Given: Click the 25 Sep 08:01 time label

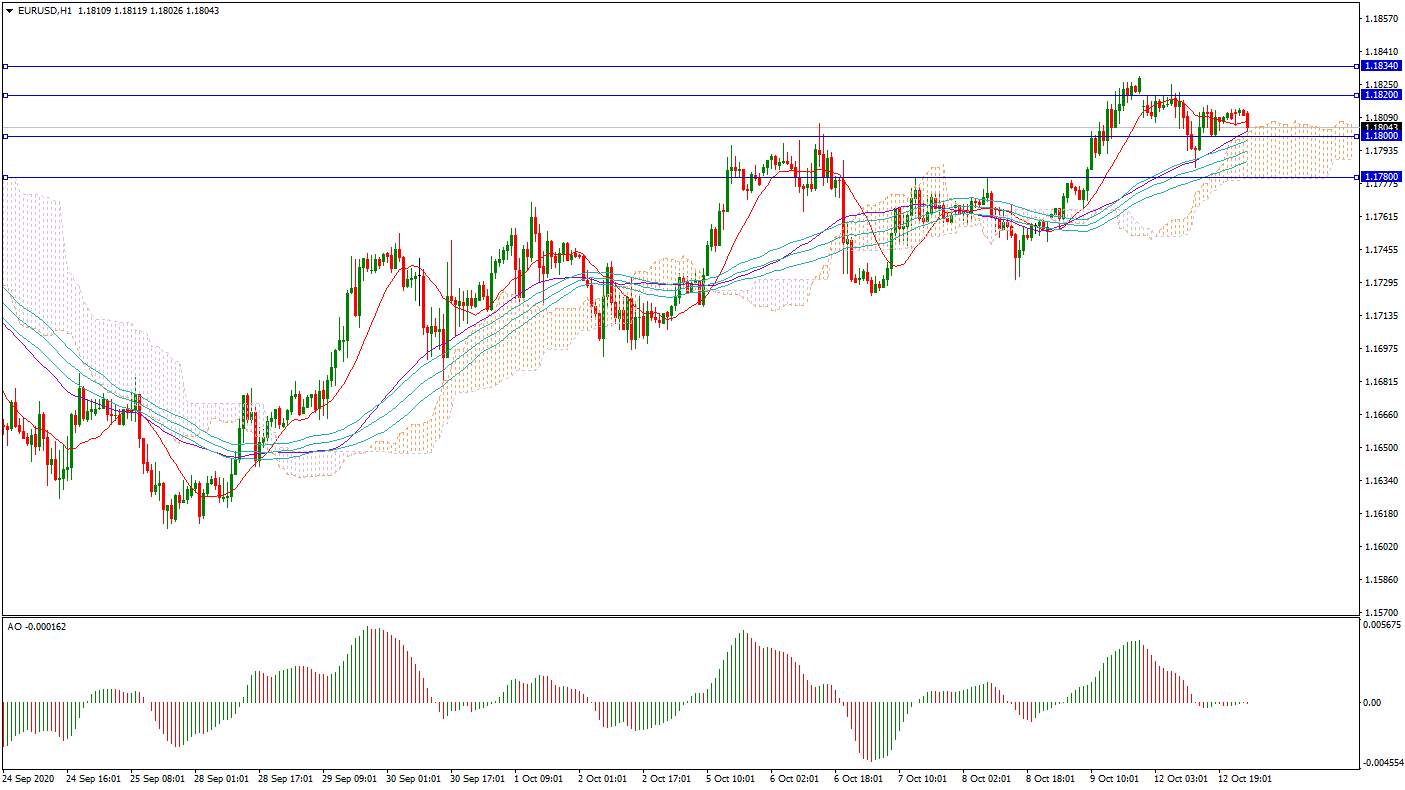Looking at the screenshot, I should point(158,778).
